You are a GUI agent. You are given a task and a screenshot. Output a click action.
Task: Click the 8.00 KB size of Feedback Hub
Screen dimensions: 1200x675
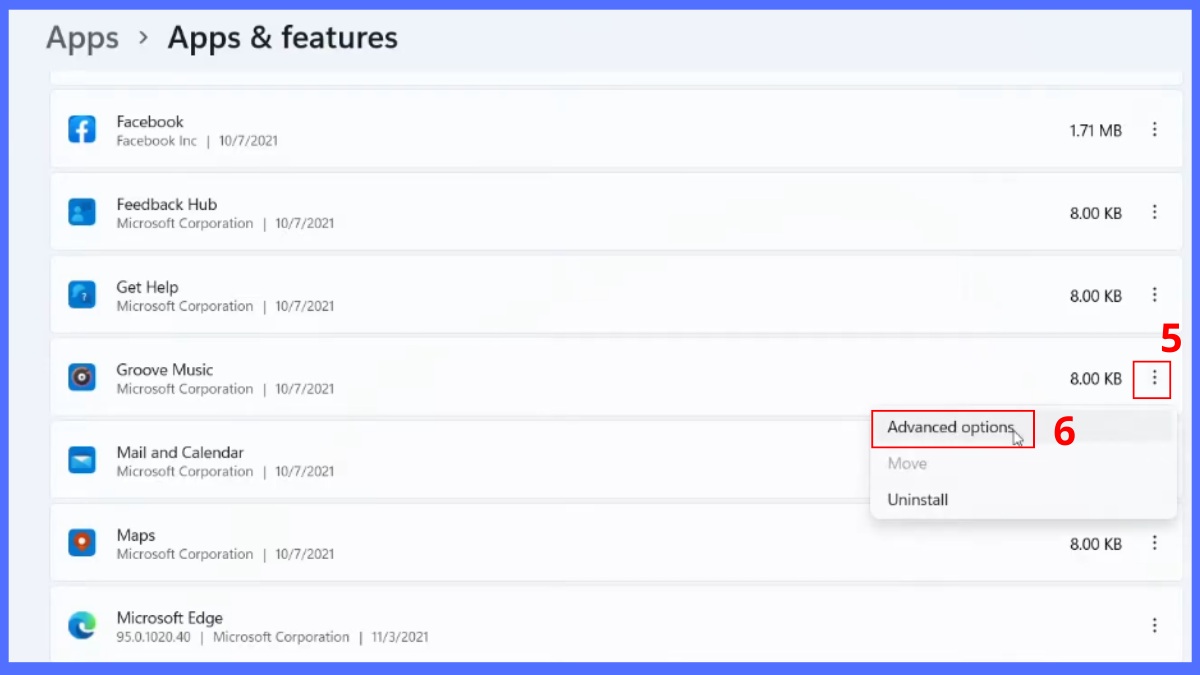(x=1095, y=213)
